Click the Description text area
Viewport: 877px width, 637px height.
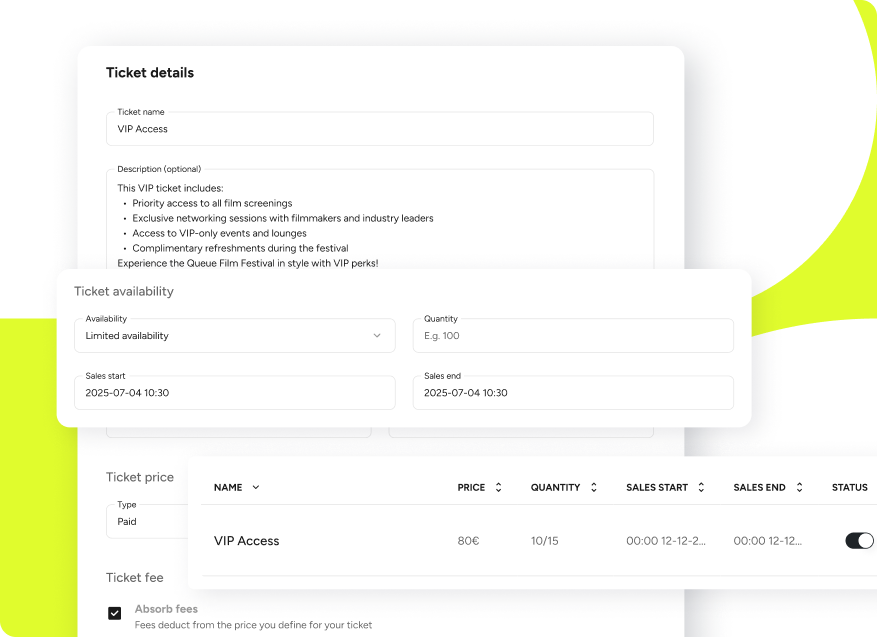pos(380,219)
